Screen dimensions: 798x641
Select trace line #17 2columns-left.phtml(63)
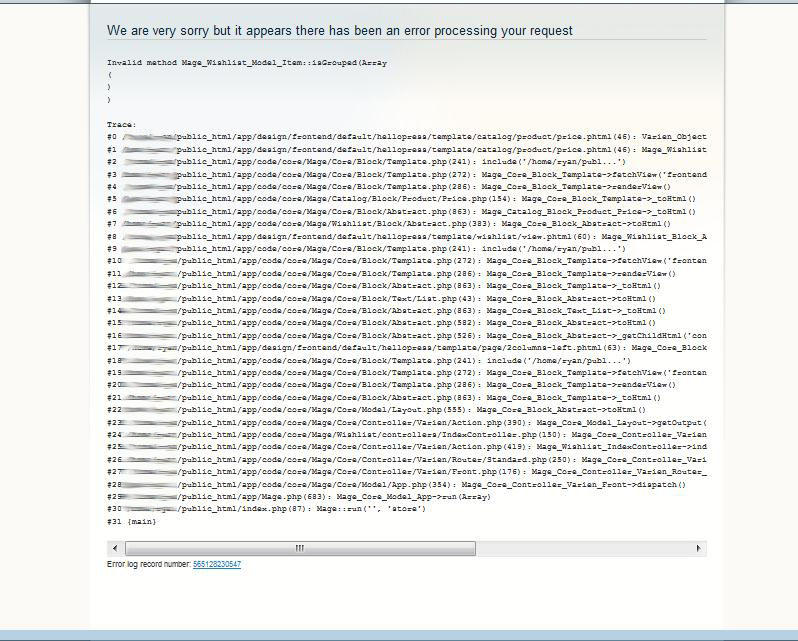[407, 348]
